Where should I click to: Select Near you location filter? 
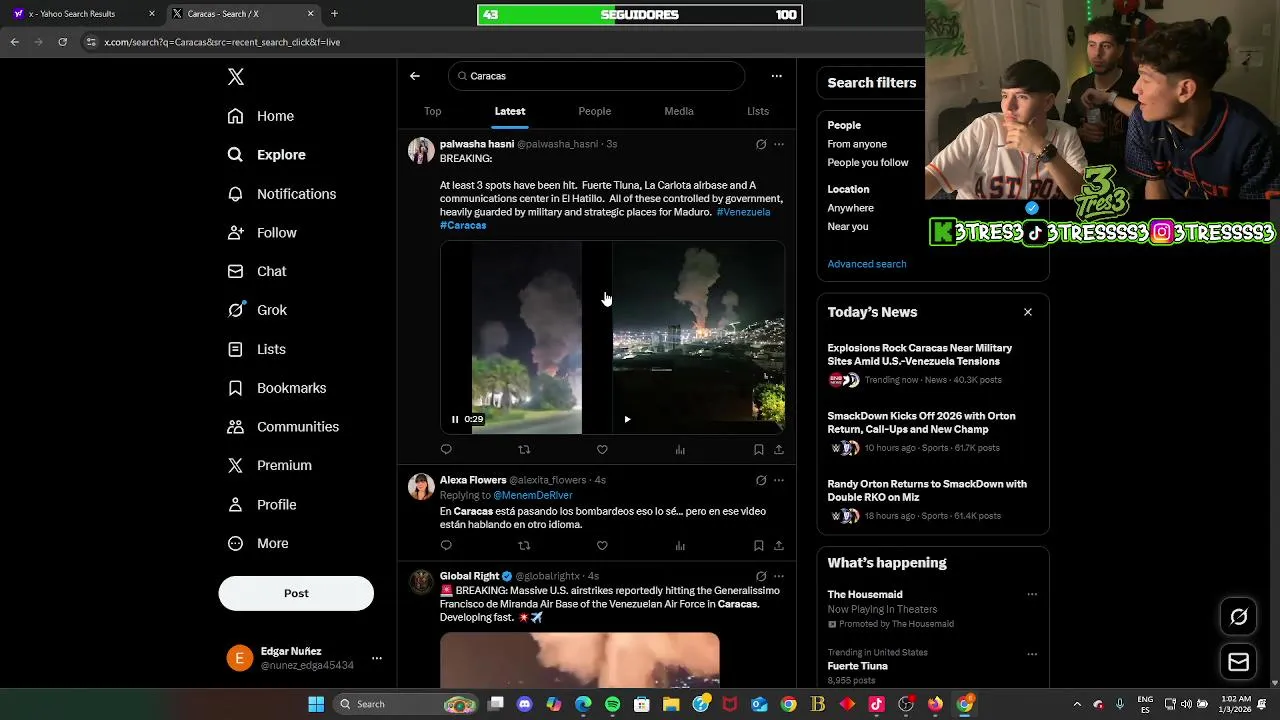tap(848, 227)
